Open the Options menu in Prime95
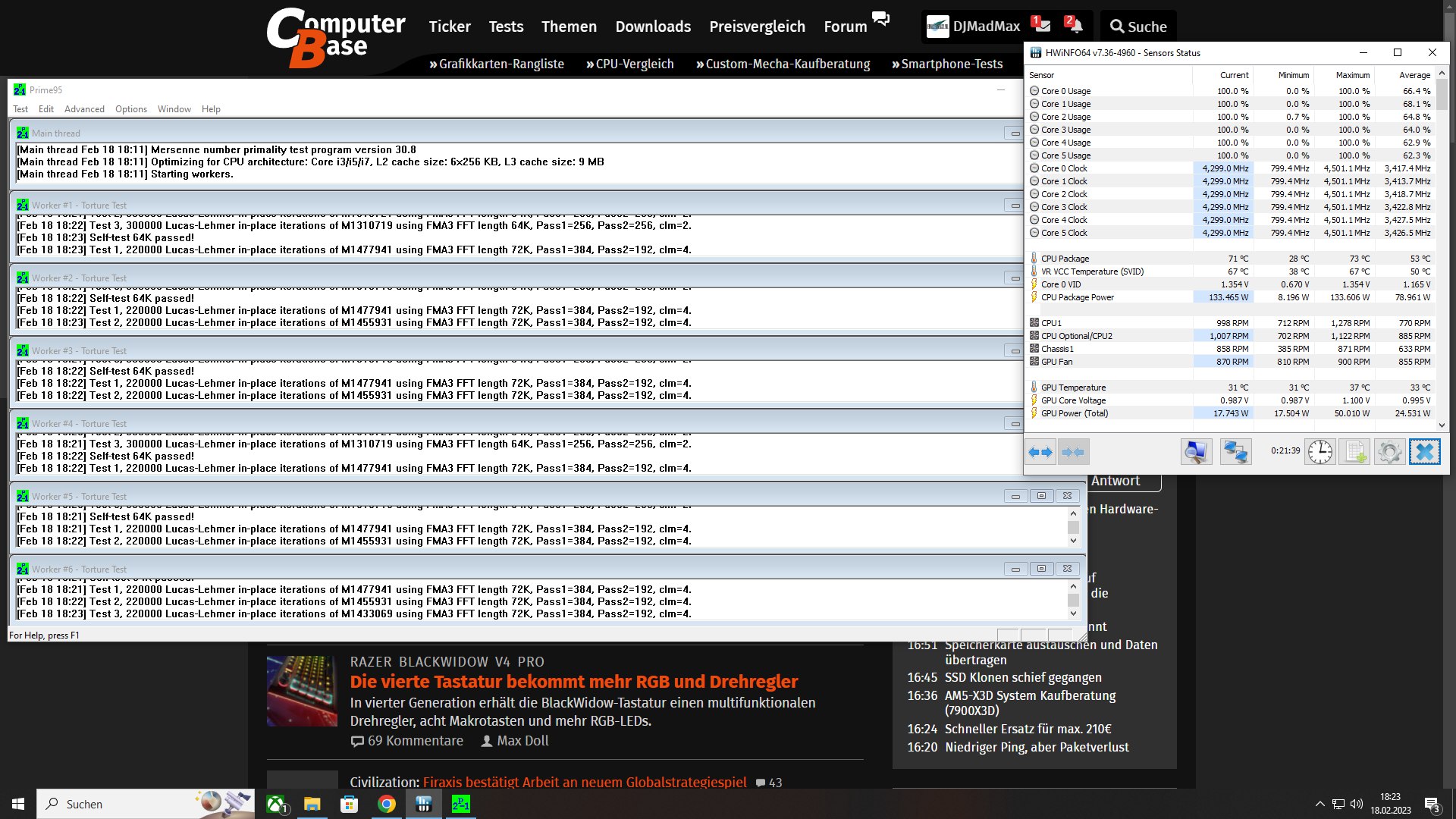 131,109
